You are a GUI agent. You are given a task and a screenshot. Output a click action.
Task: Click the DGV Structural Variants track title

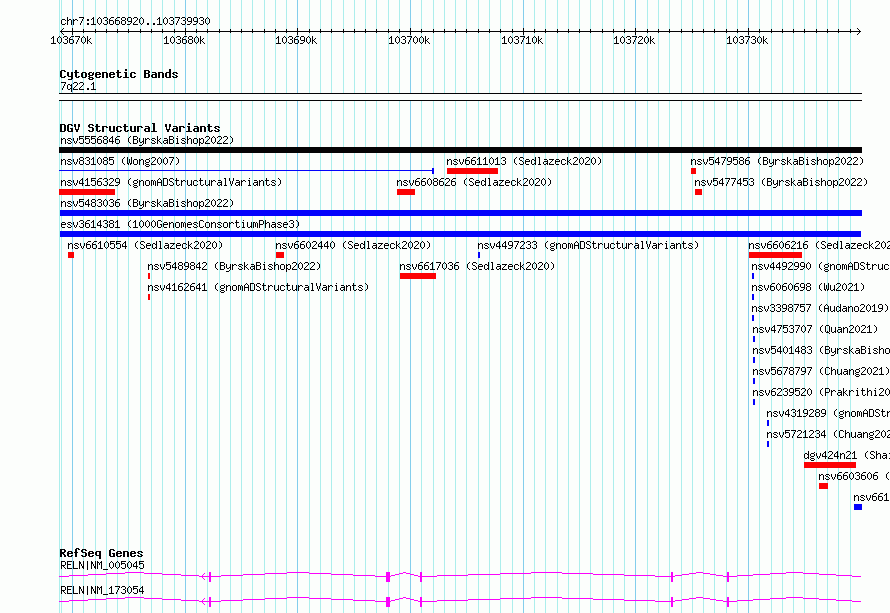click(x=140, y=128)
